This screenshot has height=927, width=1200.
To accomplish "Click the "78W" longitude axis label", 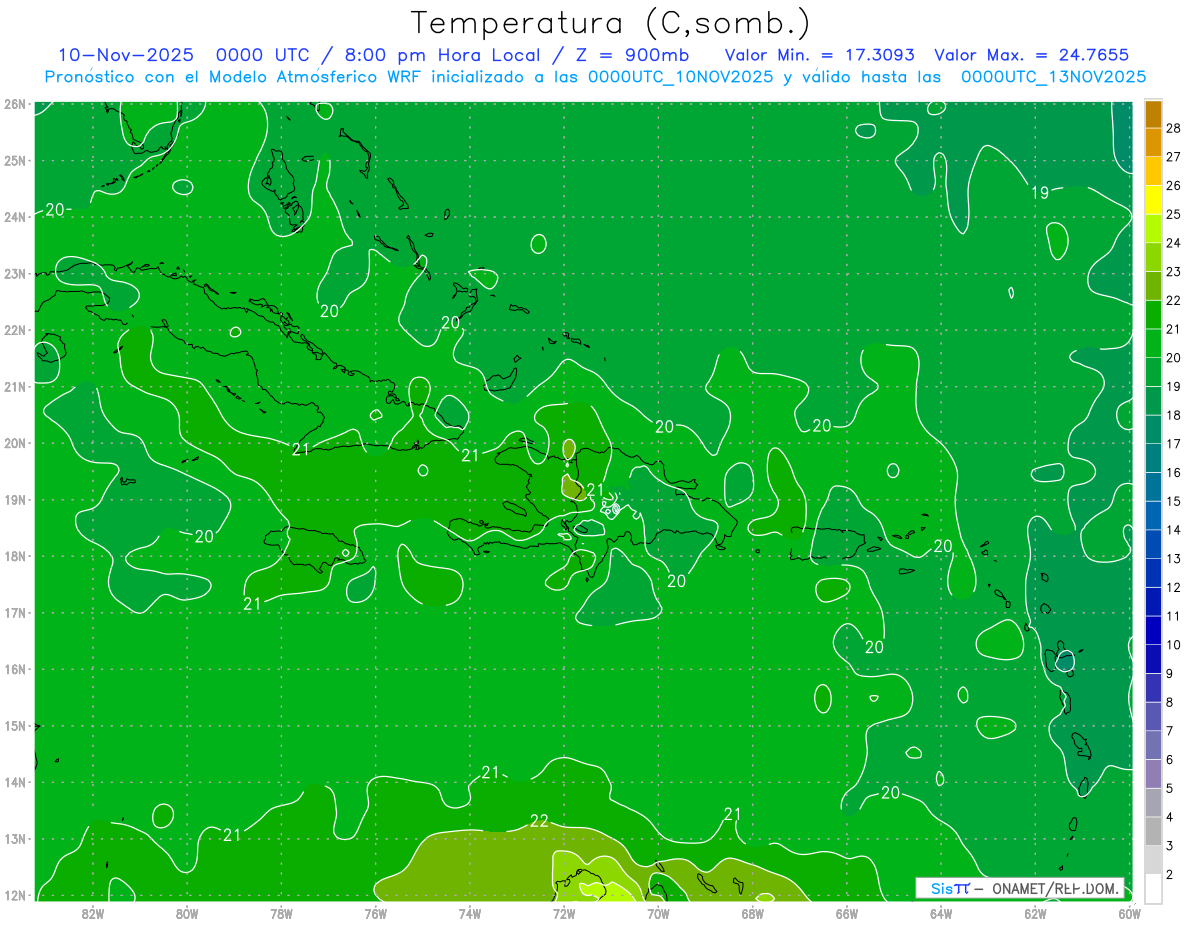I will coord(281,913).
